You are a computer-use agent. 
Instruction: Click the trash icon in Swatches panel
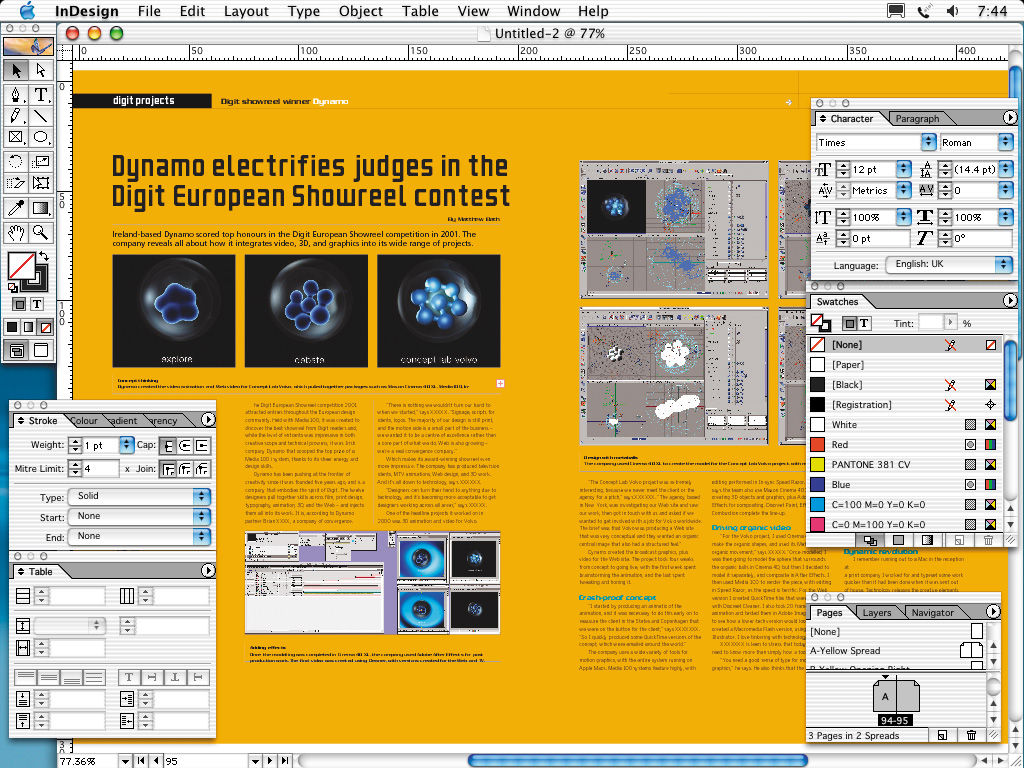coord(988,540)
